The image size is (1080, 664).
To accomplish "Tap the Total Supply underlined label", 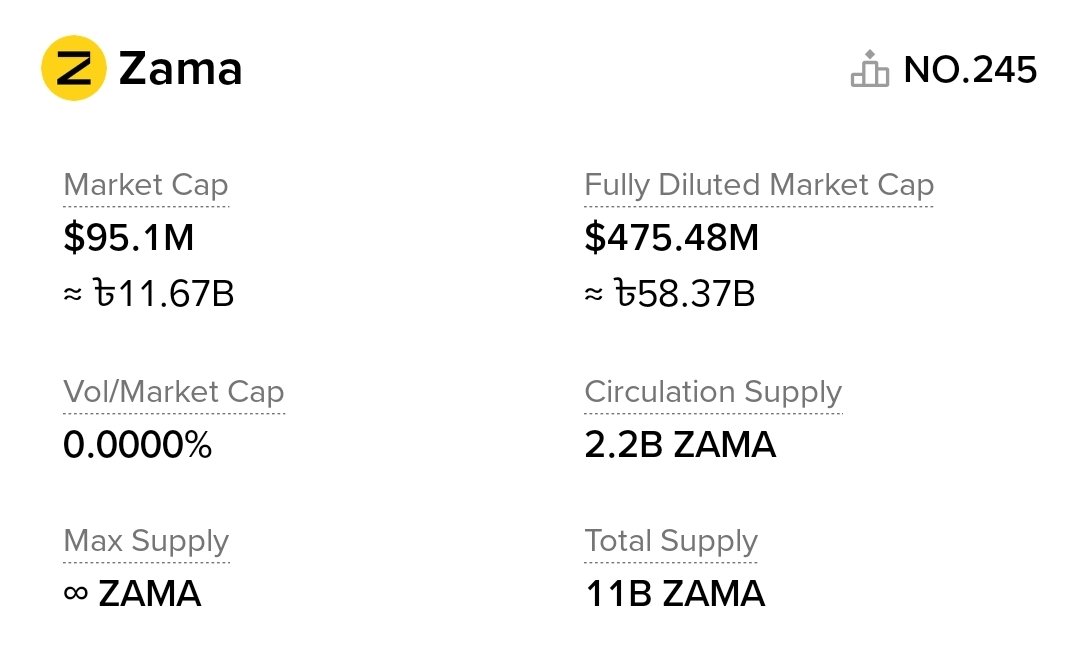I will click(670, 541).
